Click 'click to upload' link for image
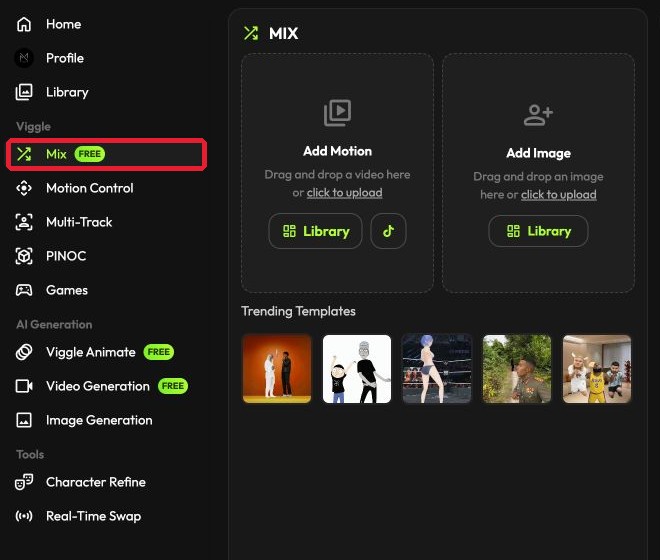The width and height of the screenshot is (660, 560). click(x=559, y=195)
